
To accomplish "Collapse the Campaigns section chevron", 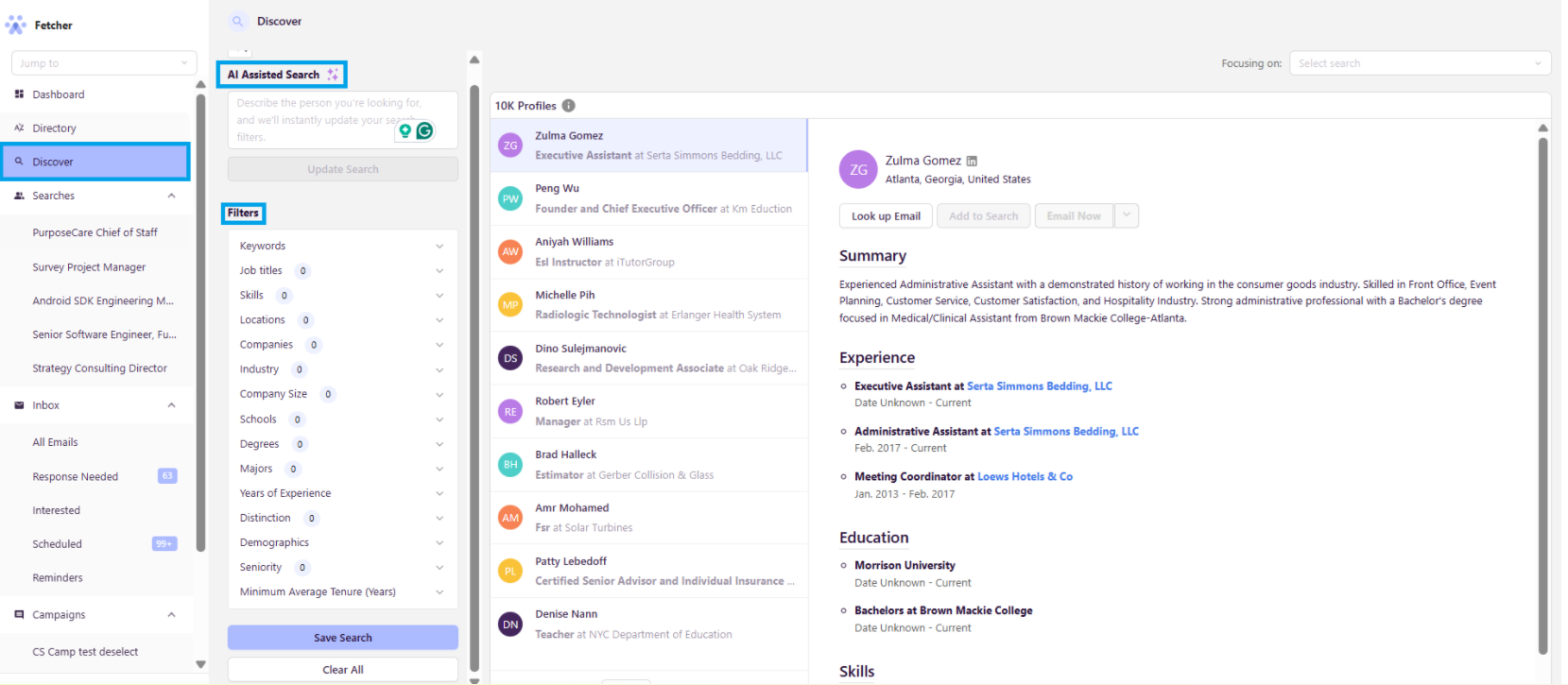I will 171,614.
